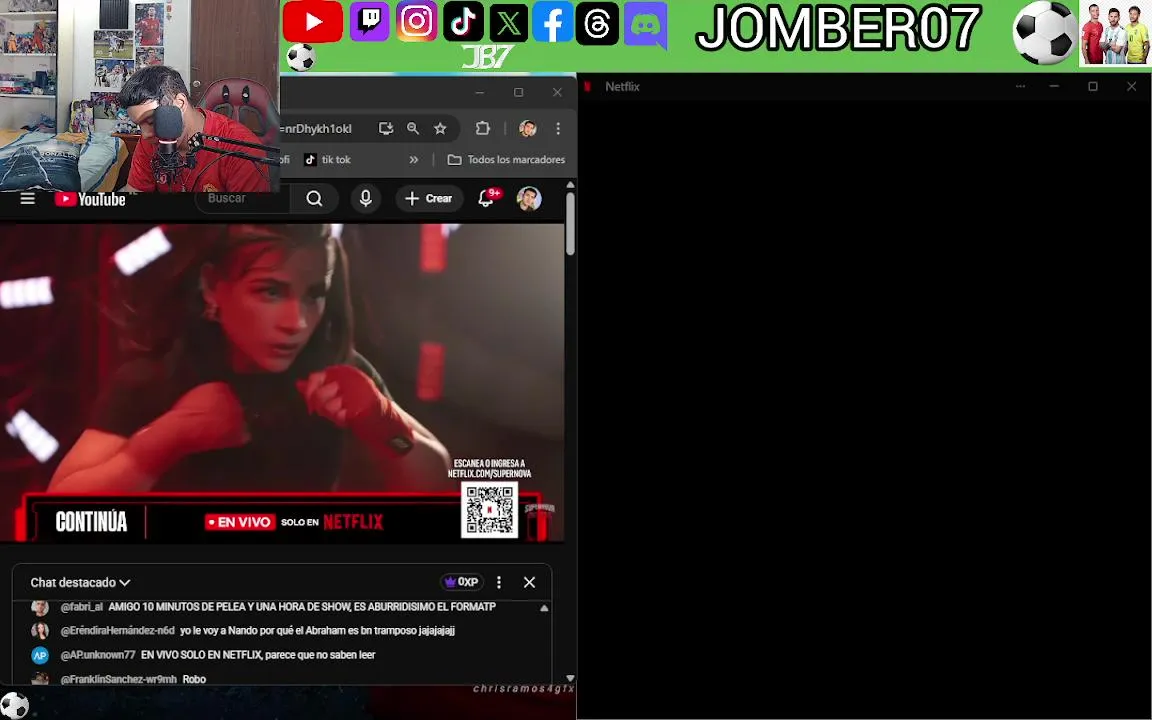Click the TikTok icon in the banner
The image size is (1152, 720).
463,21
